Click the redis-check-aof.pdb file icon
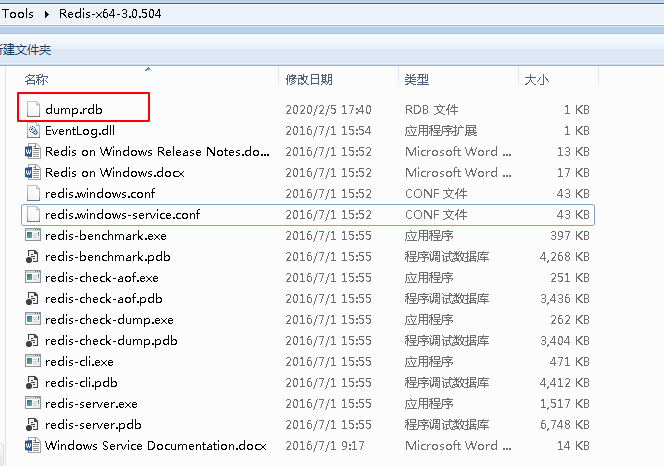The width and height of the screenshot is (664, 466). click(x=33, y=298)
